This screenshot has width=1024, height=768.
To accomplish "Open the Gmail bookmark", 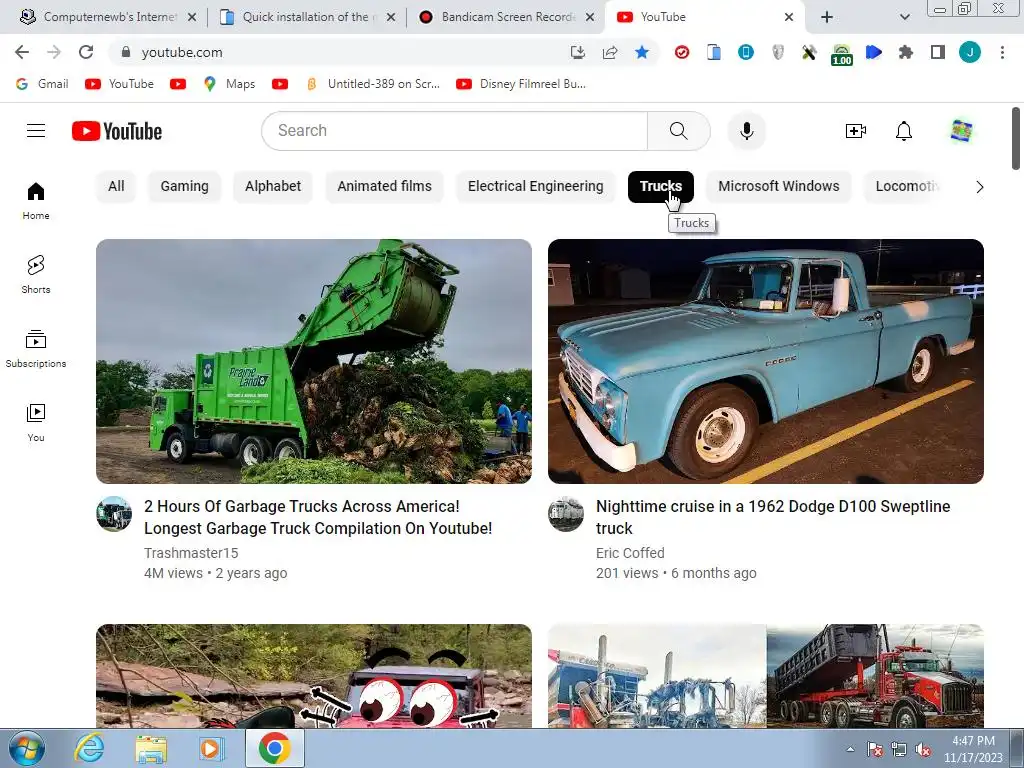I will (42, 84).
